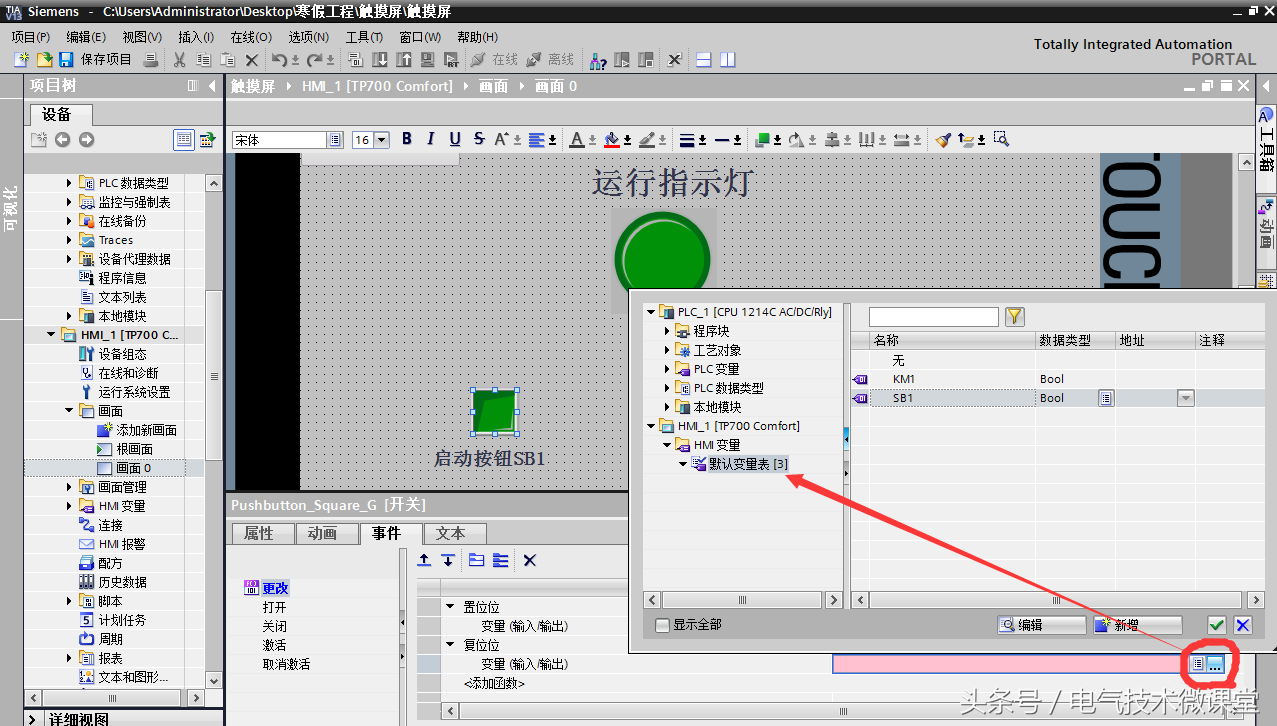Click the 新增 button in popup
The height and width of the screenshot is (726, 1277).
[1137, 625]
